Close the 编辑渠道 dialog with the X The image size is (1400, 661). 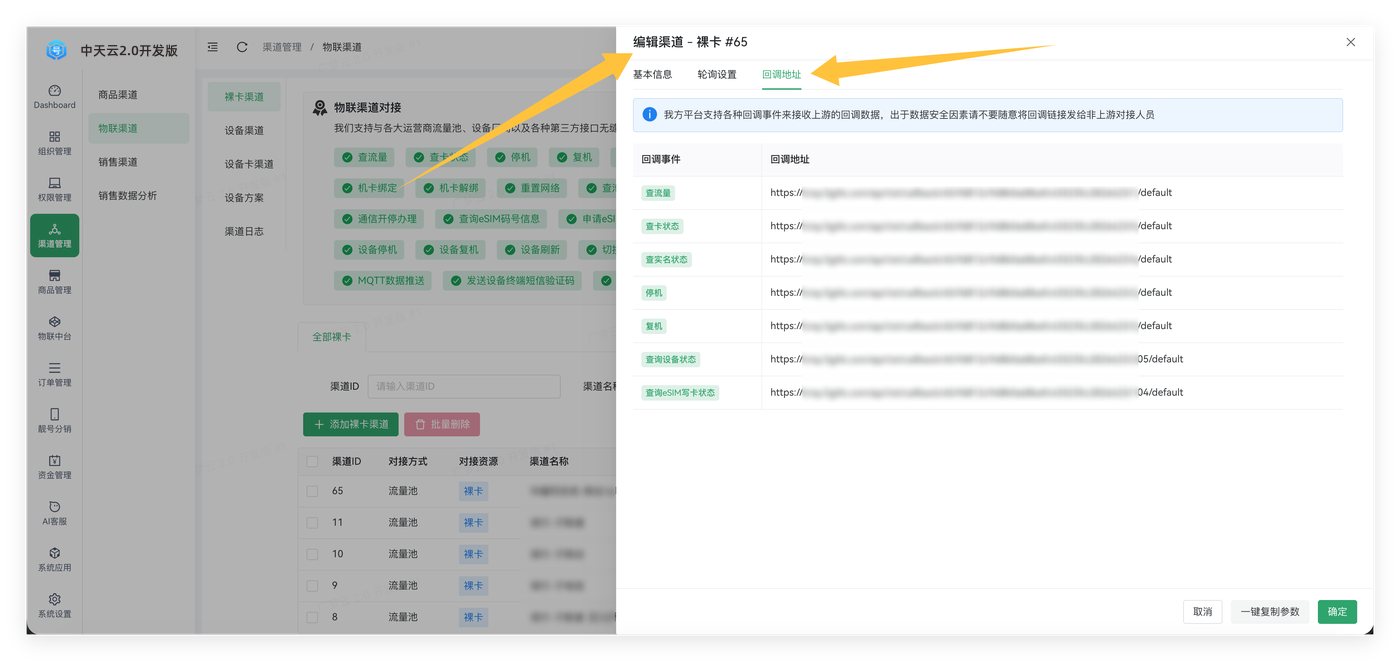(x=1350, y=42)
